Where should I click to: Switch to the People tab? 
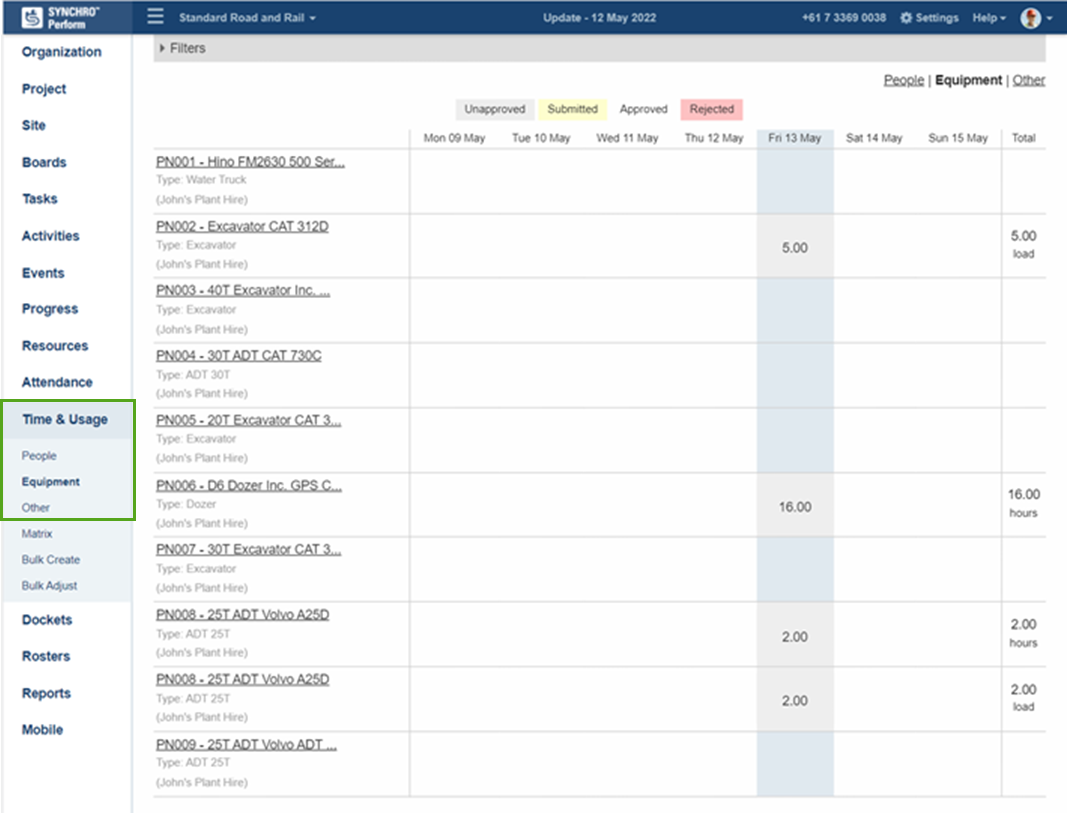(903, 80)
